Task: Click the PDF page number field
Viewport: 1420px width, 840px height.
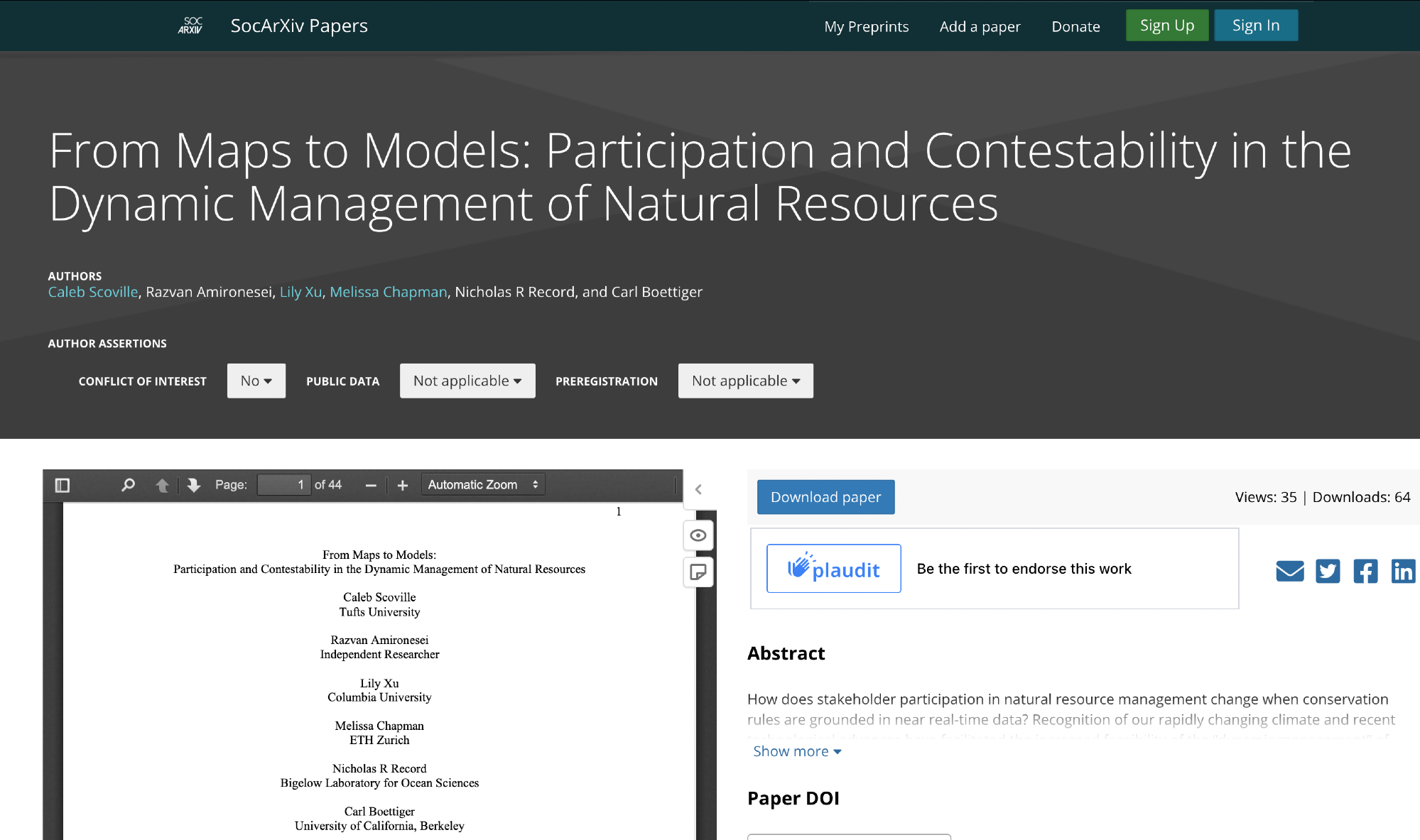Action: [x=283, y=485]
